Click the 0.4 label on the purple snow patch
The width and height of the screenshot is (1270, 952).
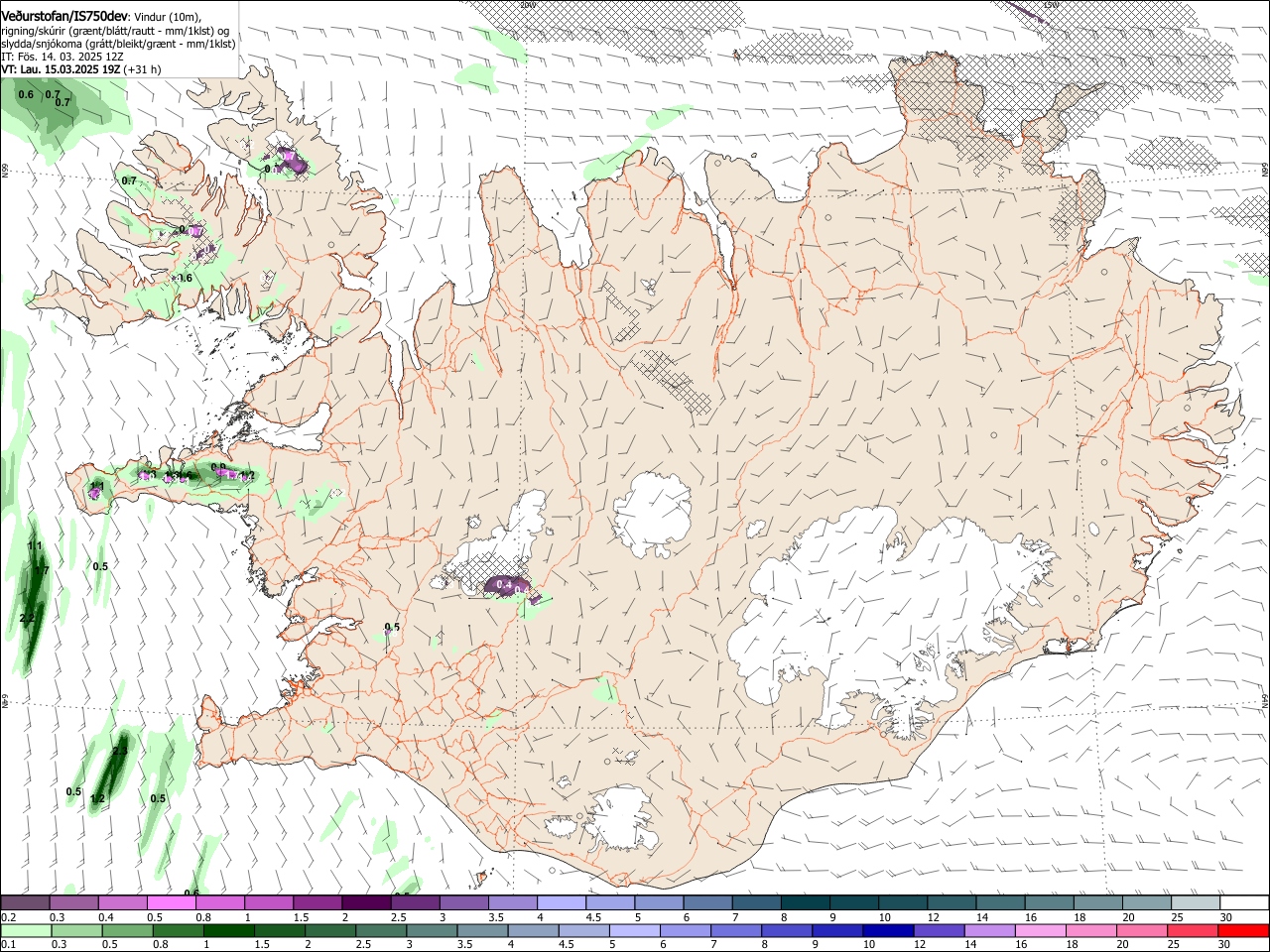(504, 585)
